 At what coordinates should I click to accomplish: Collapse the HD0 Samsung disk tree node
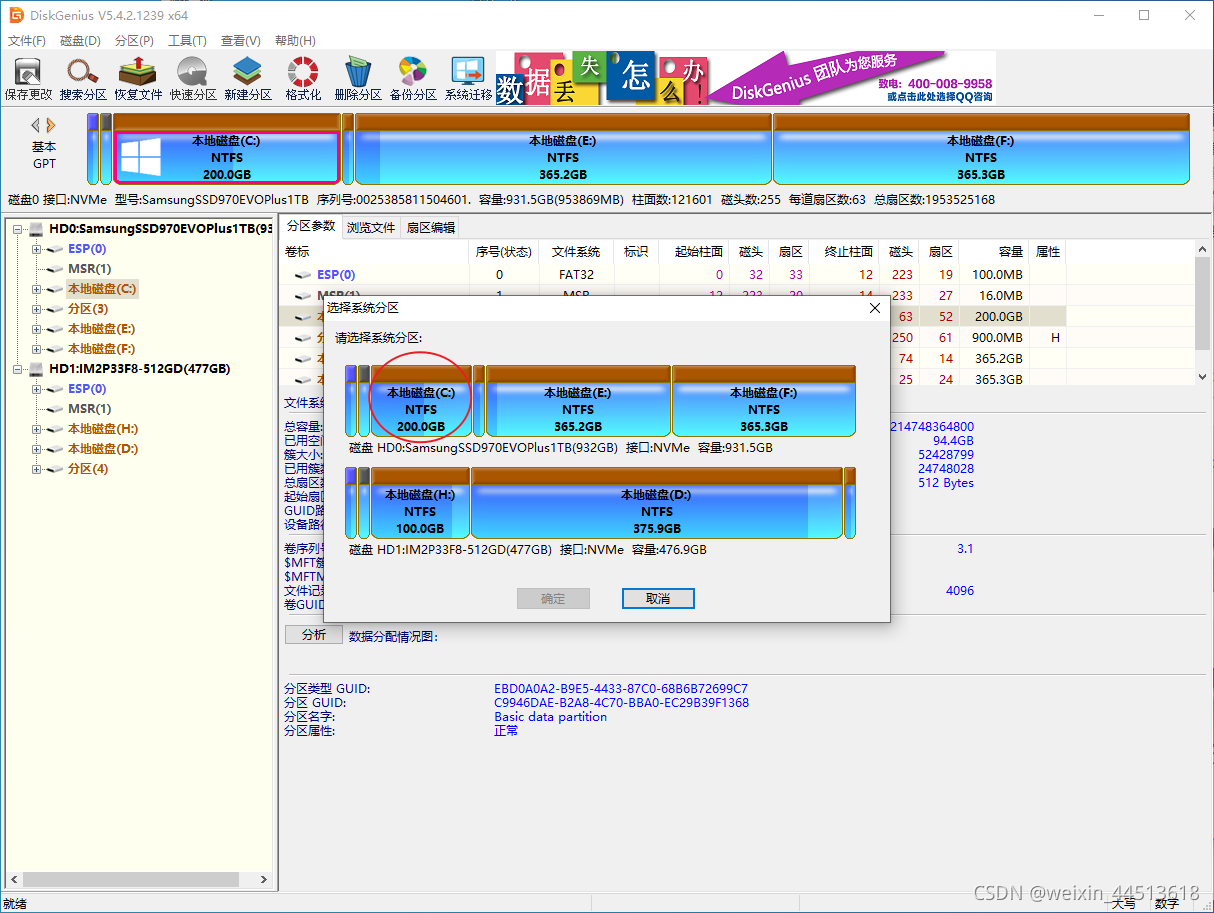point(17,229)
